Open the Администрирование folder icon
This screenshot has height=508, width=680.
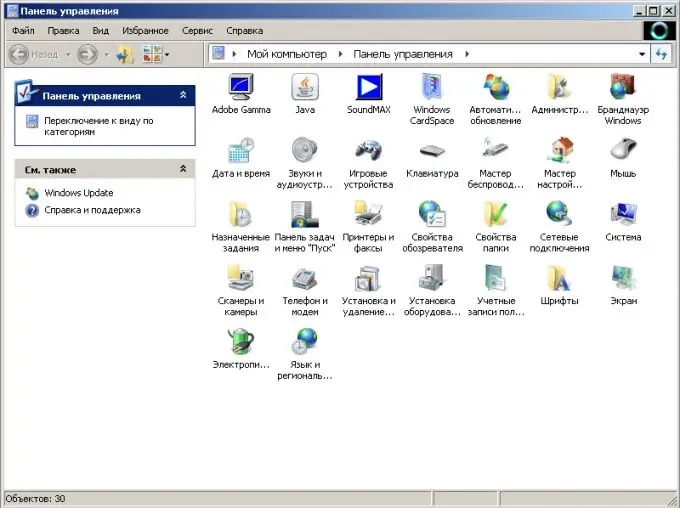[559, 94]
